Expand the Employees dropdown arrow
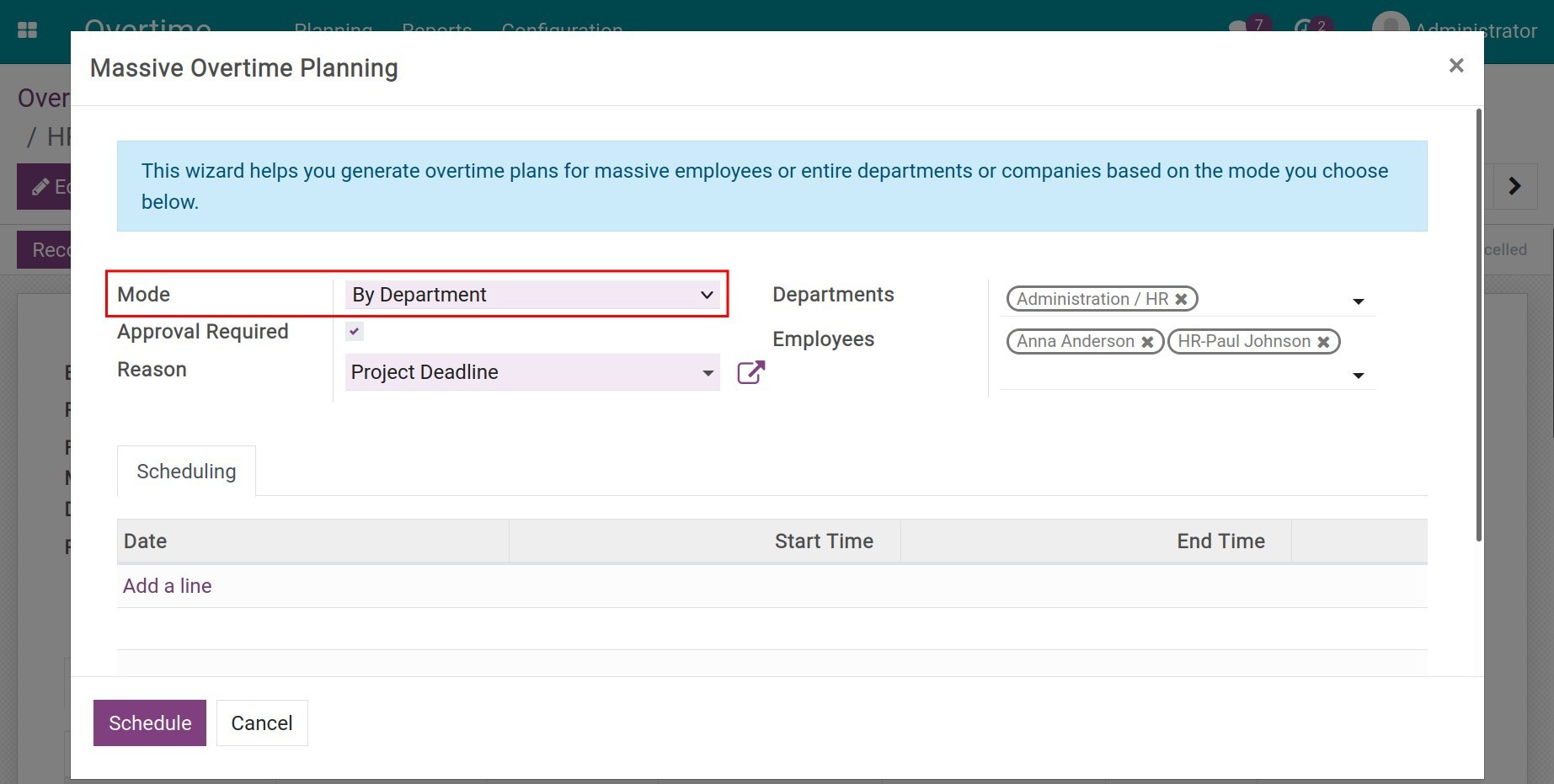The image size is (1554, 784). point(1358,376)
